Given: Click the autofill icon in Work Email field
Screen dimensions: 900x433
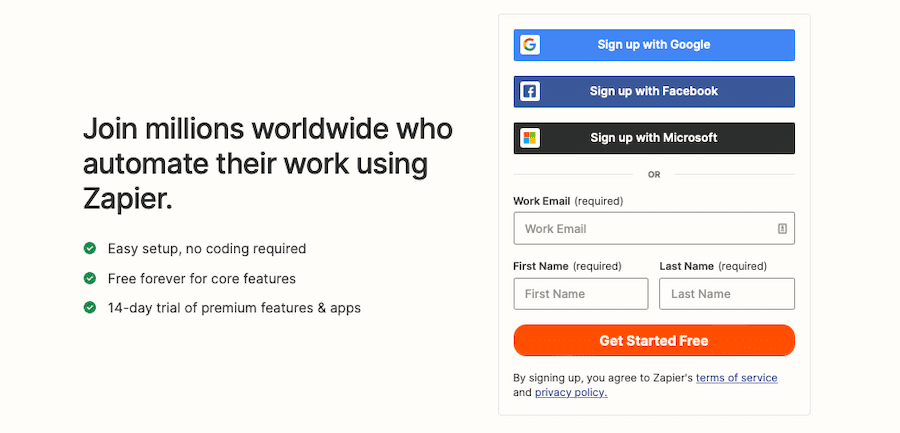Looking at the screenshot, I should pos(782,229).
